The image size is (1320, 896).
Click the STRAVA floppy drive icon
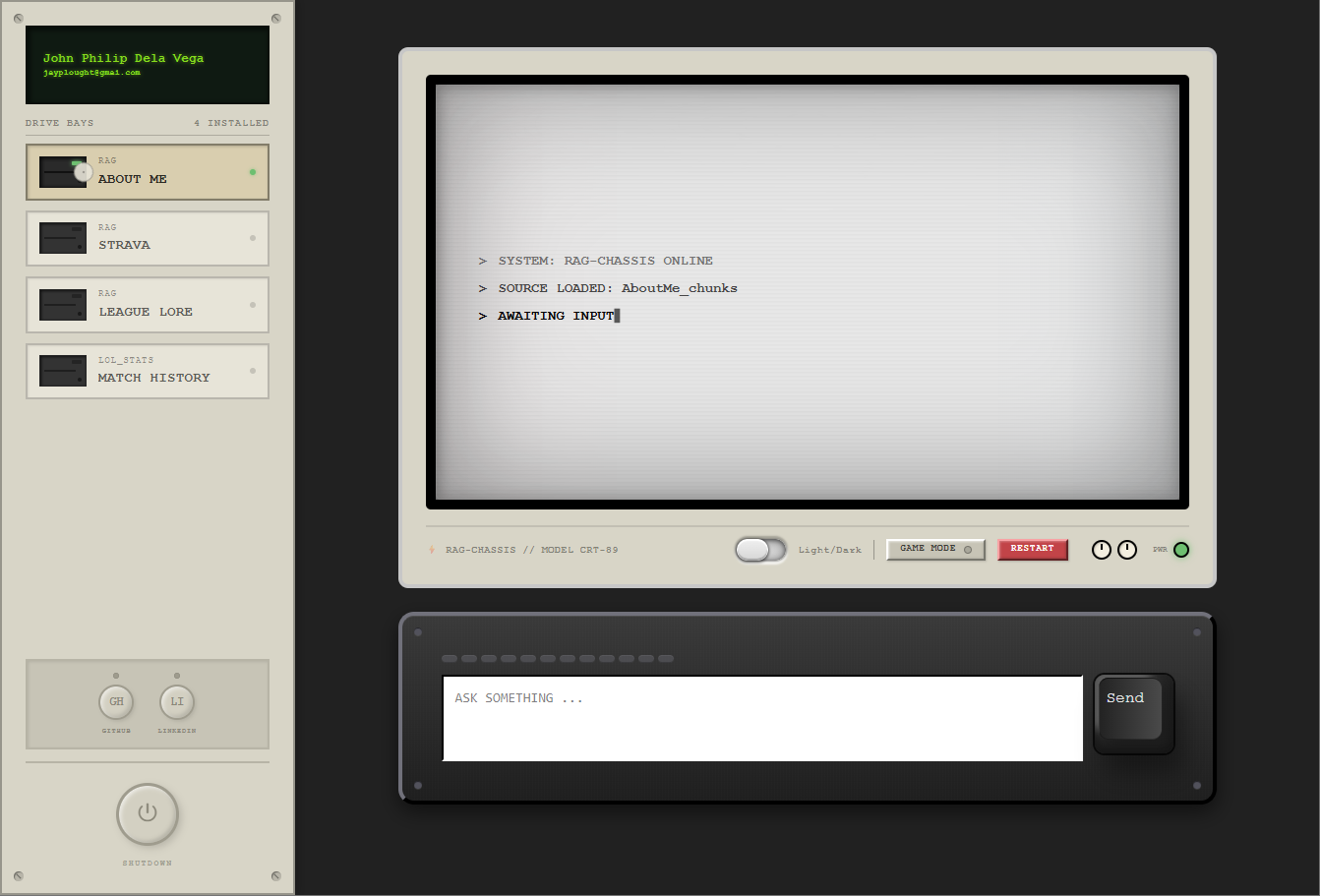pos(63,238)
